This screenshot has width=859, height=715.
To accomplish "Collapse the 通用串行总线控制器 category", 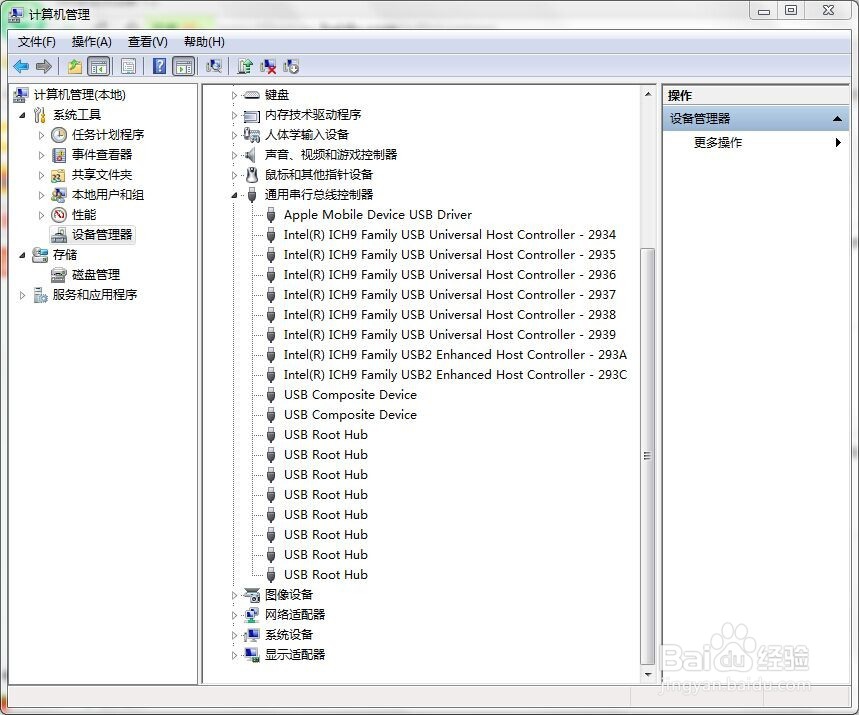I will point(236,194).
